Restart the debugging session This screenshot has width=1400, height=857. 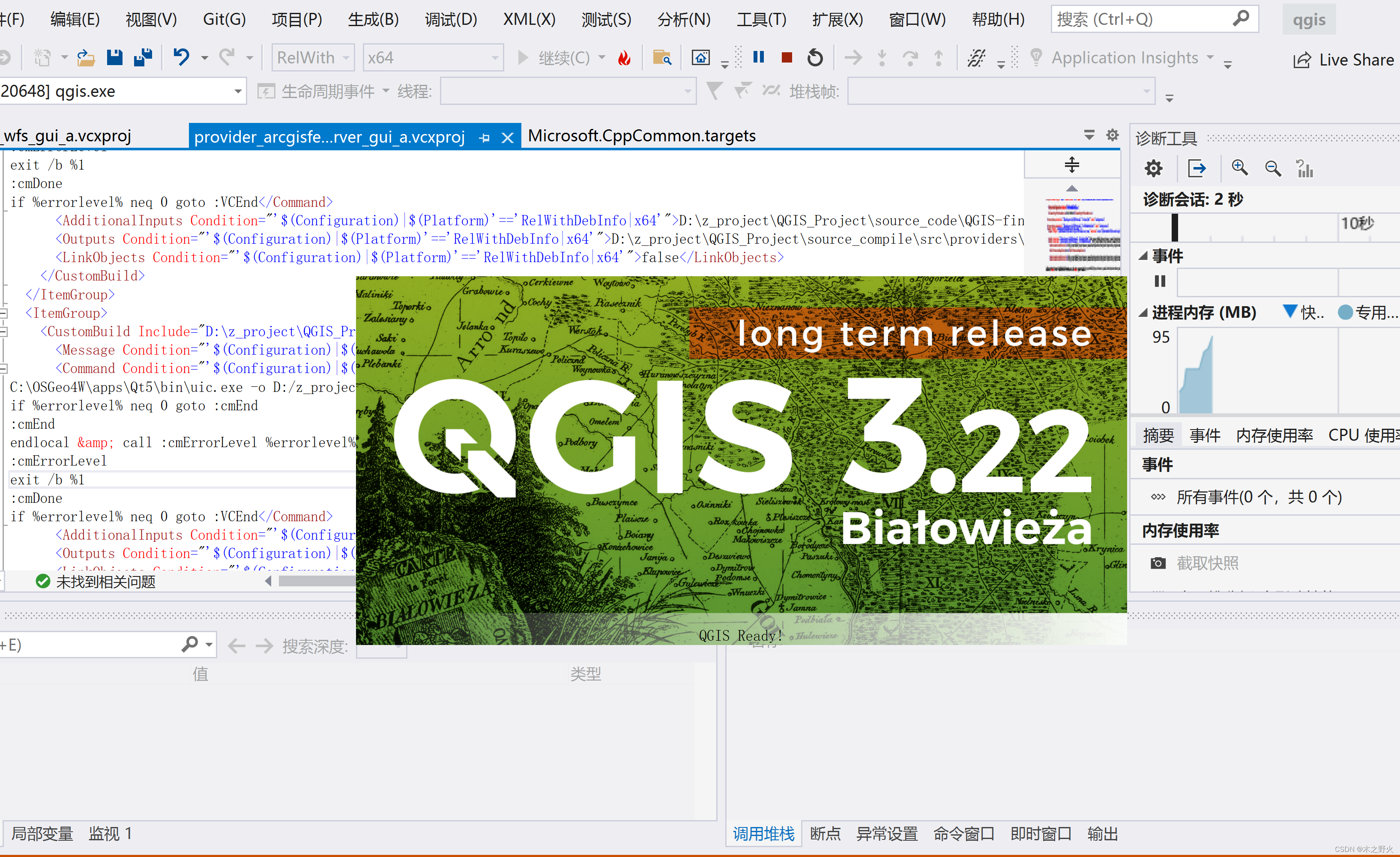[x=815, y=57]
